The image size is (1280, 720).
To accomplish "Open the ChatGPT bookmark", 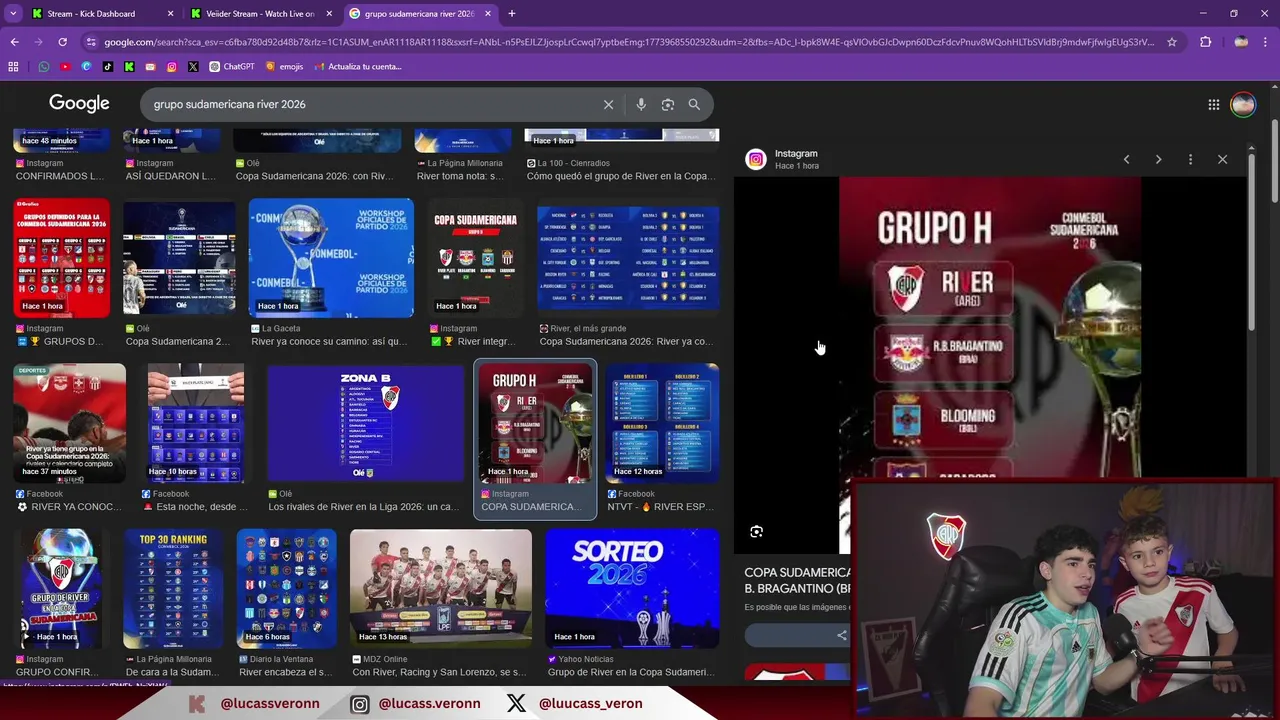I will [232, 67].
